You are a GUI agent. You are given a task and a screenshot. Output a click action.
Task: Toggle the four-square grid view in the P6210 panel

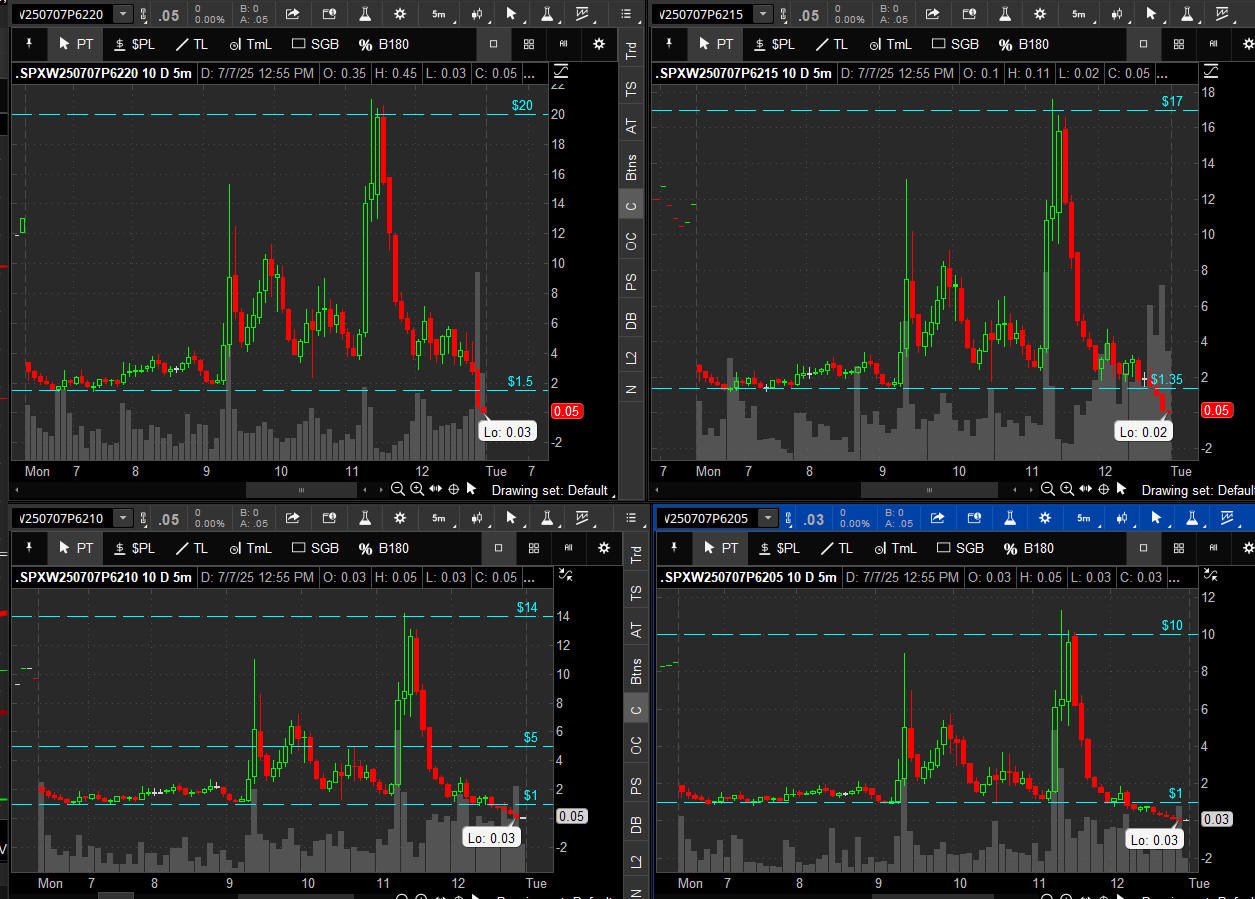pyautogui.click(x=533, y=548)
